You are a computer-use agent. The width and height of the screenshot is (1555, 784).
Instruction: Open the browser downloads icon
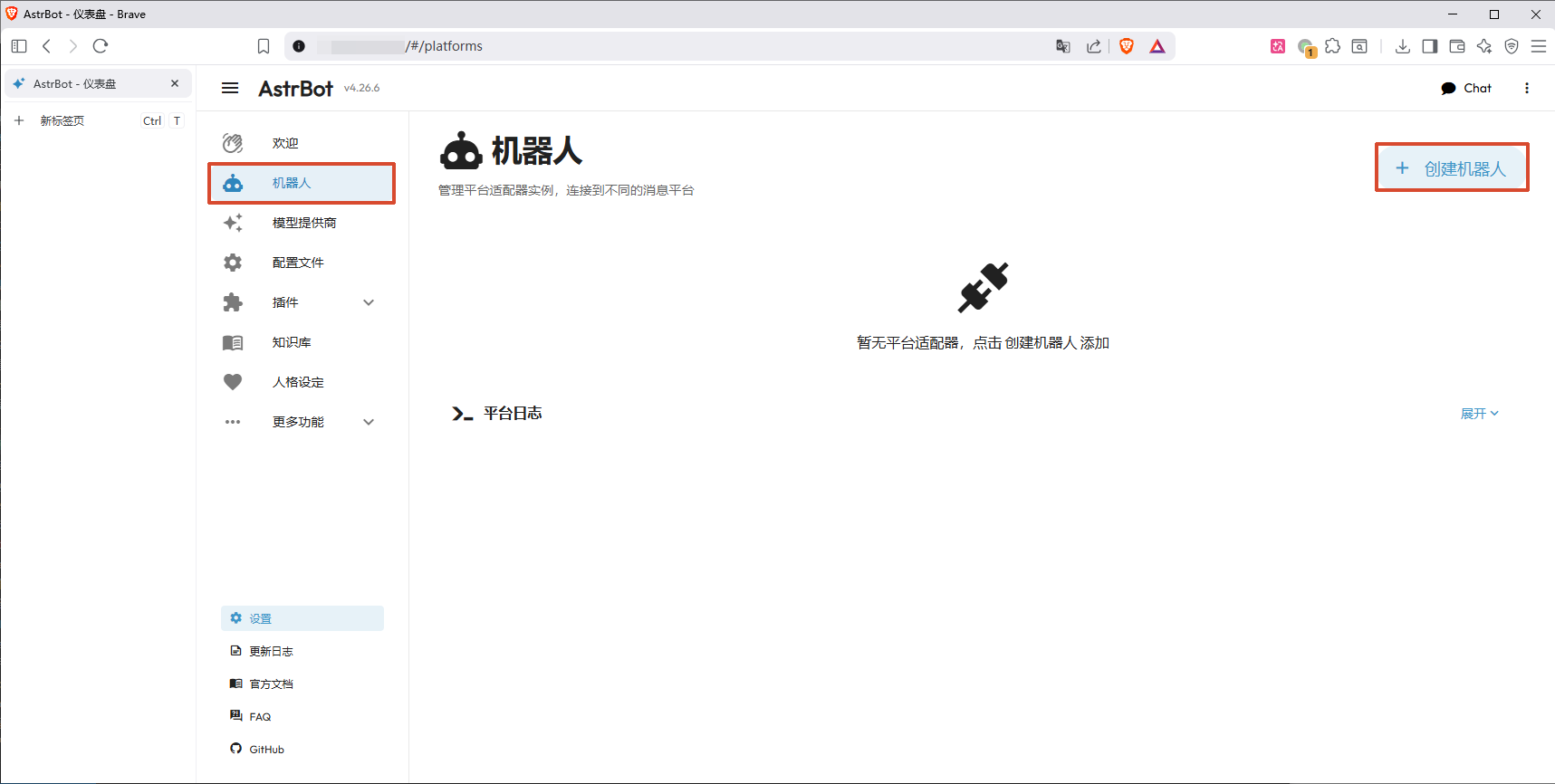(x=1403, y=46)
